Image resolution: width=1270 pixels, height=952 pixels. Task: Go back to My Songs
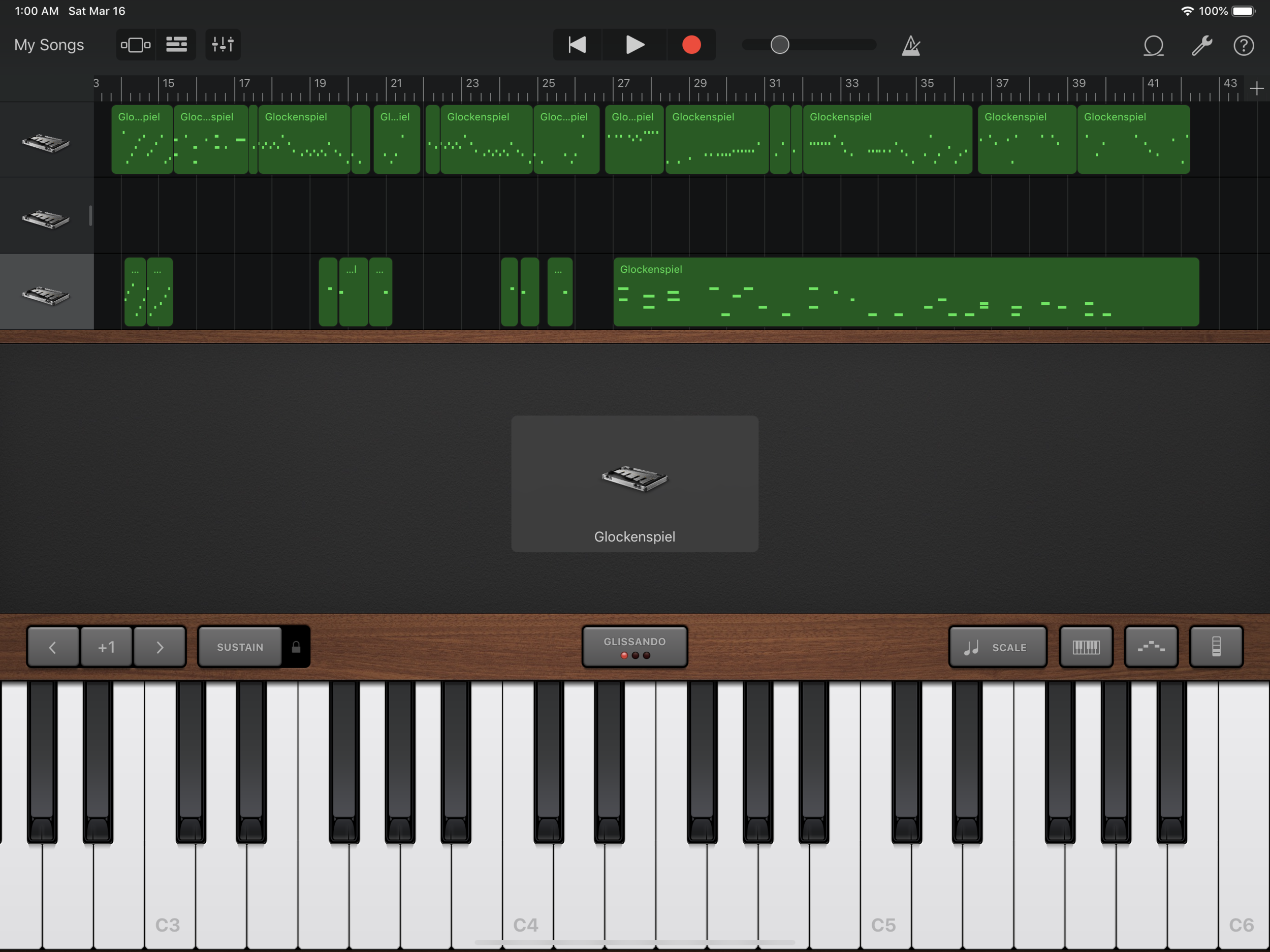pyautogui.click(x=49, y=45)
